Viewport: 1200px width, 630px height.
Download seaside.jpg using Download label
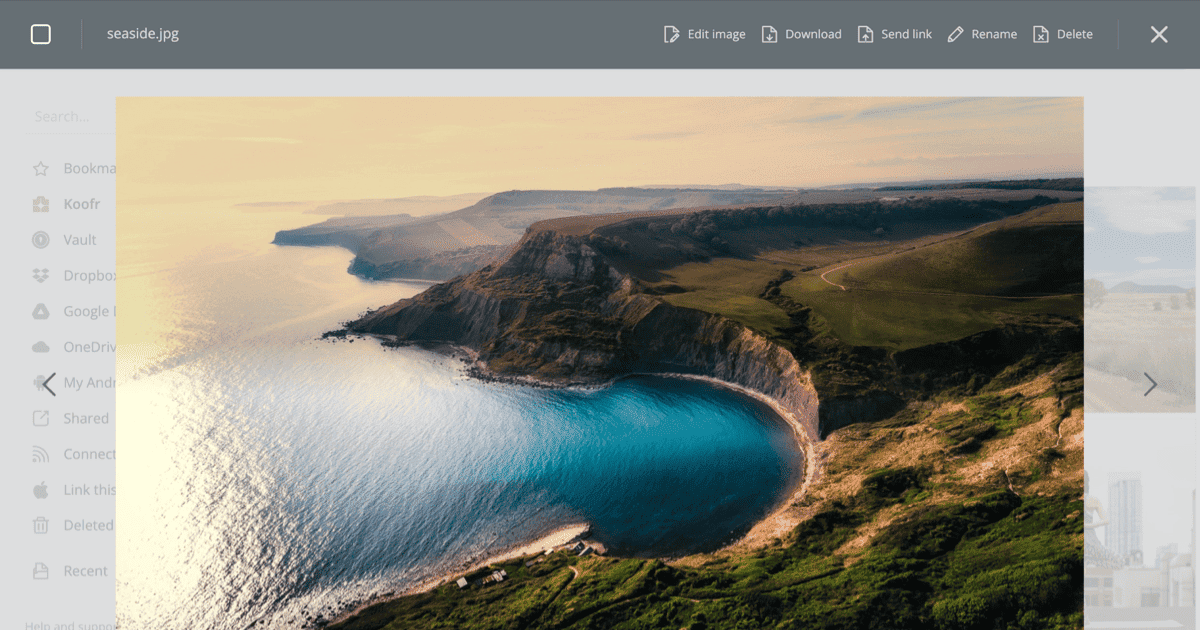(813, 34)
